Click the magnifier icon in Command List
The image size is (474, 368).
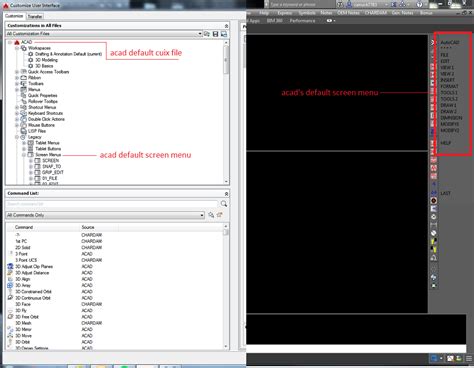224,204
